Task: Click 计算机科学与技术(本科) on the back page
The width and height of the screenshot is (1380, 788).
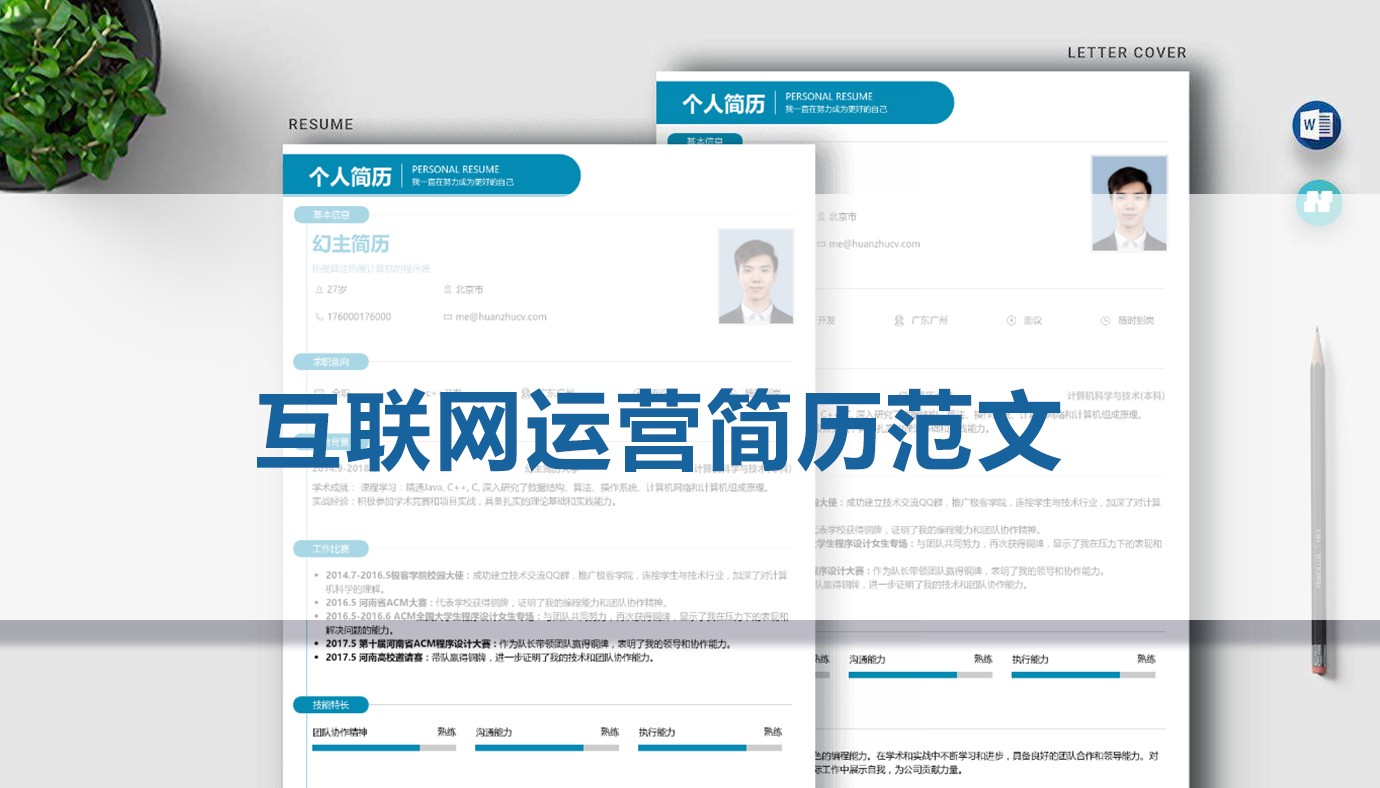Action: point(1116,396)
